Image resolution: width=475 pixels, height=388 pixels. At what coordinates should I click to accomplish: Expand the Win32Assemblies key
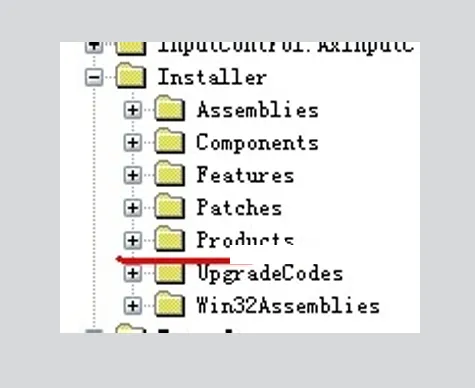tap(133, 306)
